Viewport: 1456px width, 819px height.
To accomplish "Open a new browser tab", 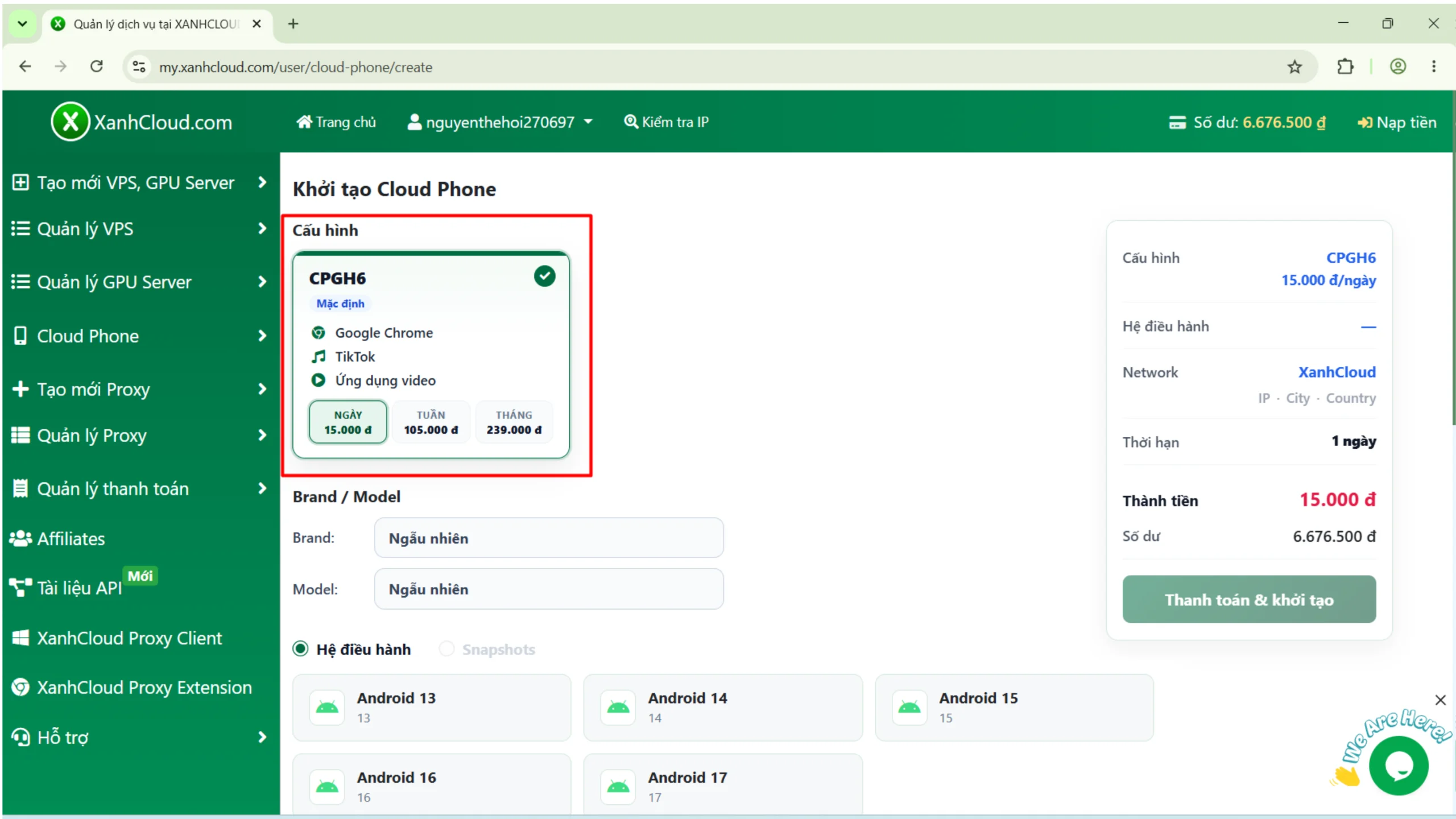I will point(293,24).
